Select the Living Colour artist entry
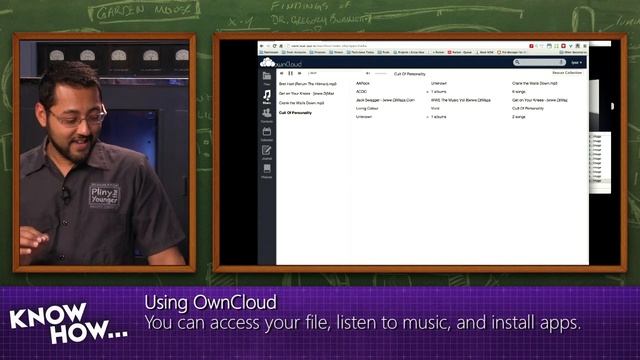The image size is (640, 360). (x=367, y=109)
